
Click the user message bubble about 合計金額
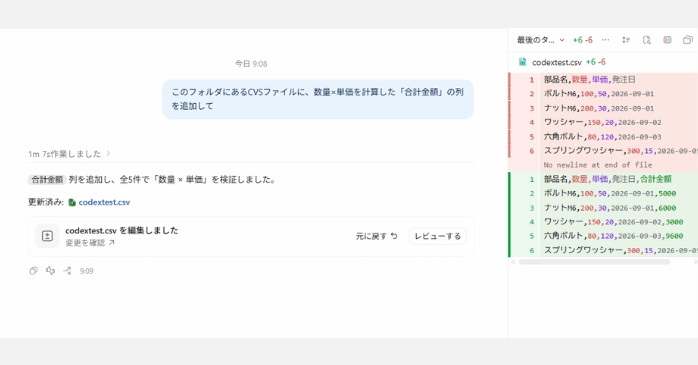318,99
